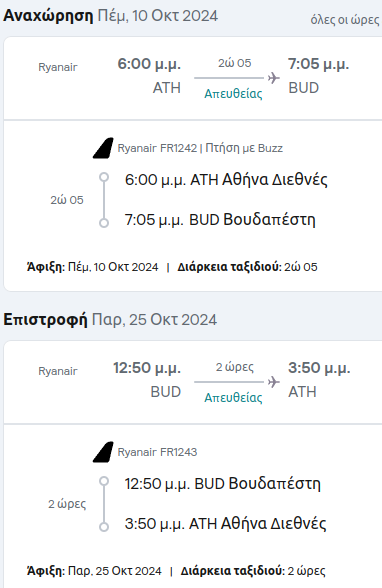Click the return arrival time 3:50 μ.μ. in the summary
This screenshot has width=382, height=588.
(x=319, y=368)
